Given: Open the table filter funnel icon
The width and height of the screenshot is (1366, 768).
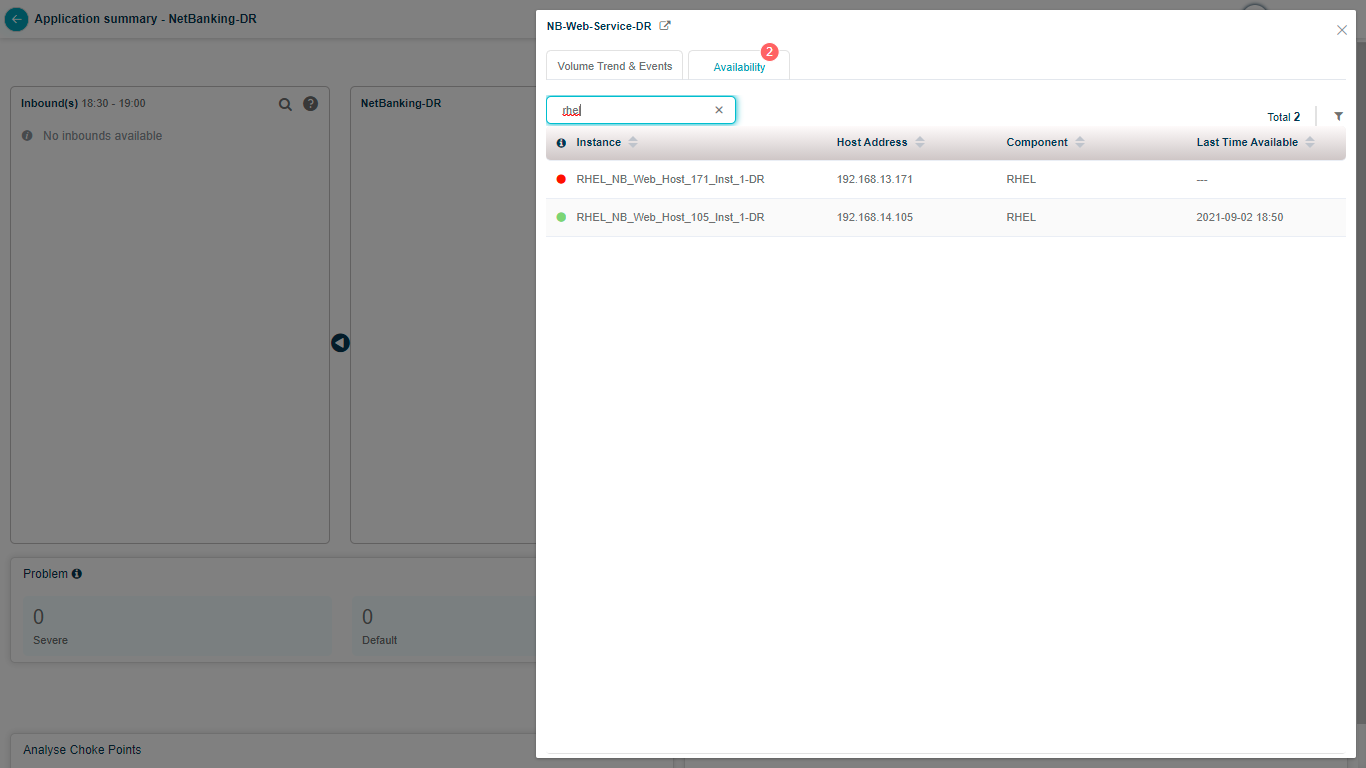Looking at the screenshot, I should (x=1338, y=117).
